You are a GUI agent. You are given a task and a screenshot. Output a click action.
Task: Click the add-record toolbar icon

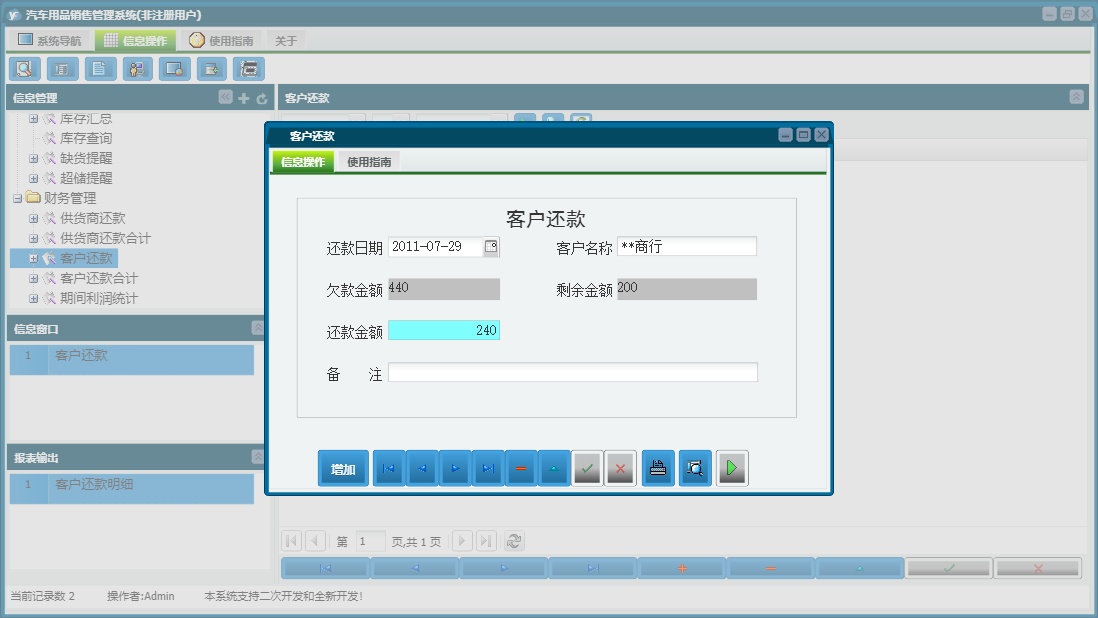pyautogui.click(x=211, y=68)
